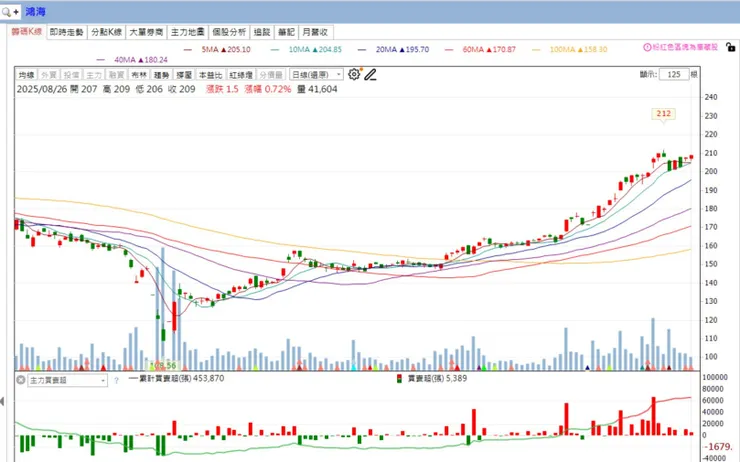Open the 分點K線 tab
The height and width of the screenshot is (462, 740).
107,32
